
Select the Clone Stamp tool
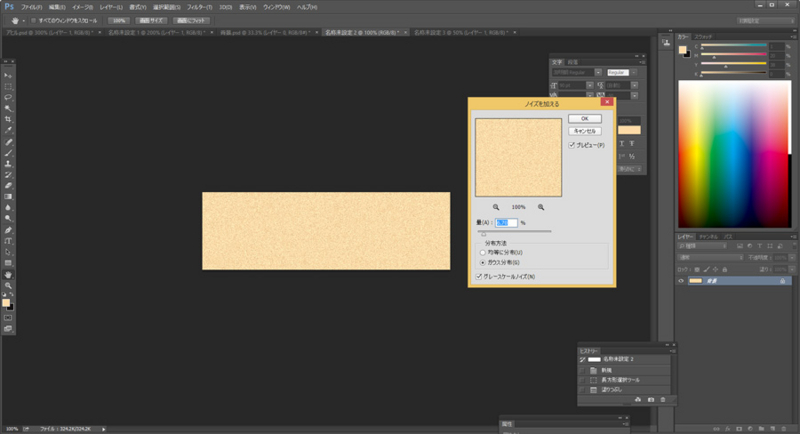tap(8, 164)
